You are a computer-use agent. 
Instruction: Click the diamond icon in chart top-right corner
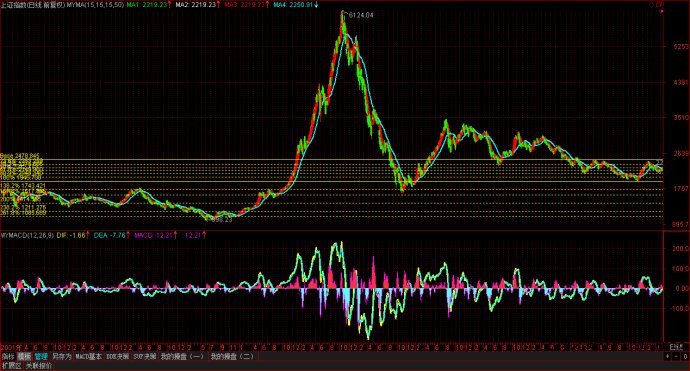pyautogui.click(x=652, y=5)
